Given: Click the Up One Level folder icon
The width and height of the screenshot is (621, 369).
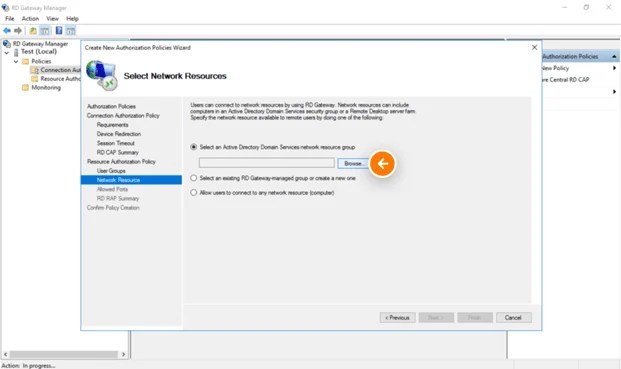Looking at the screenshot, I should coord(33,30).
